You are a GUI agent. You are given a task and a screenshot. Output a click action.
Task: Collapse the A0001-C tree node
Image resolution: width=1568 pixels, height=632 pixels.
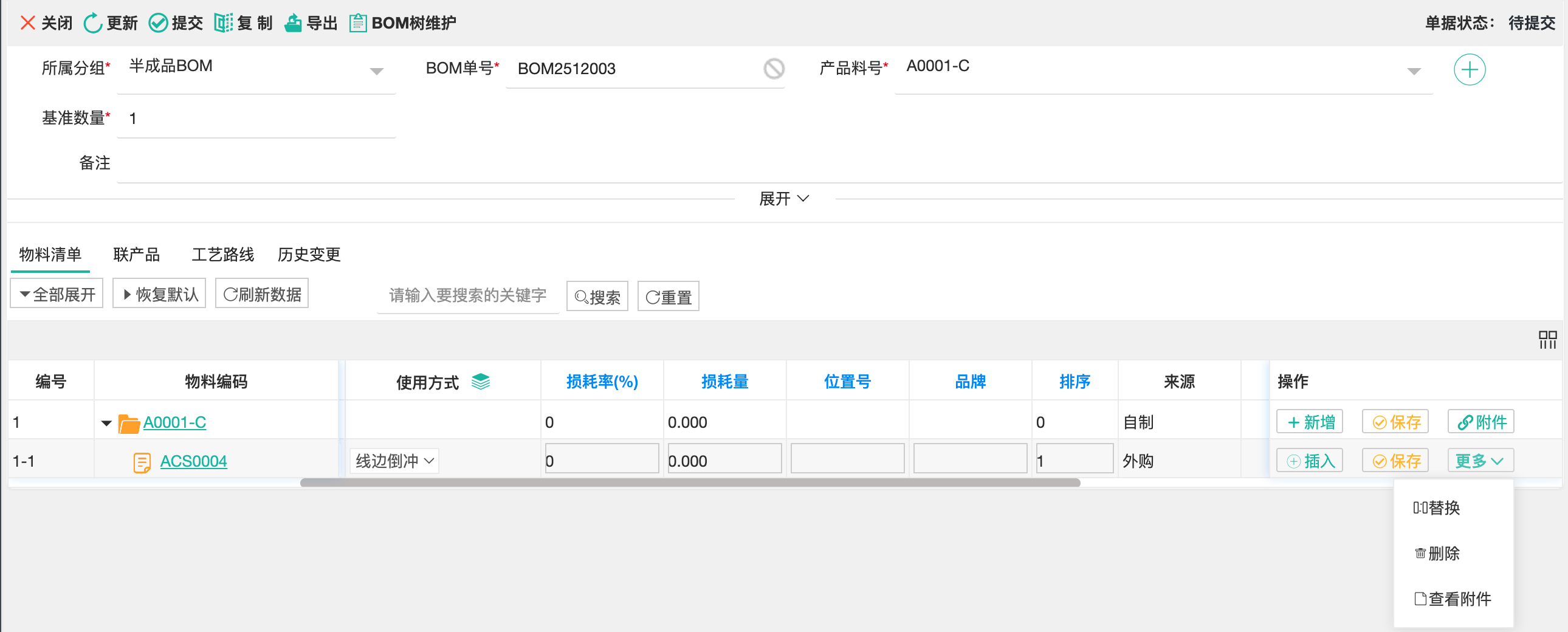click(x=106, y=422)
